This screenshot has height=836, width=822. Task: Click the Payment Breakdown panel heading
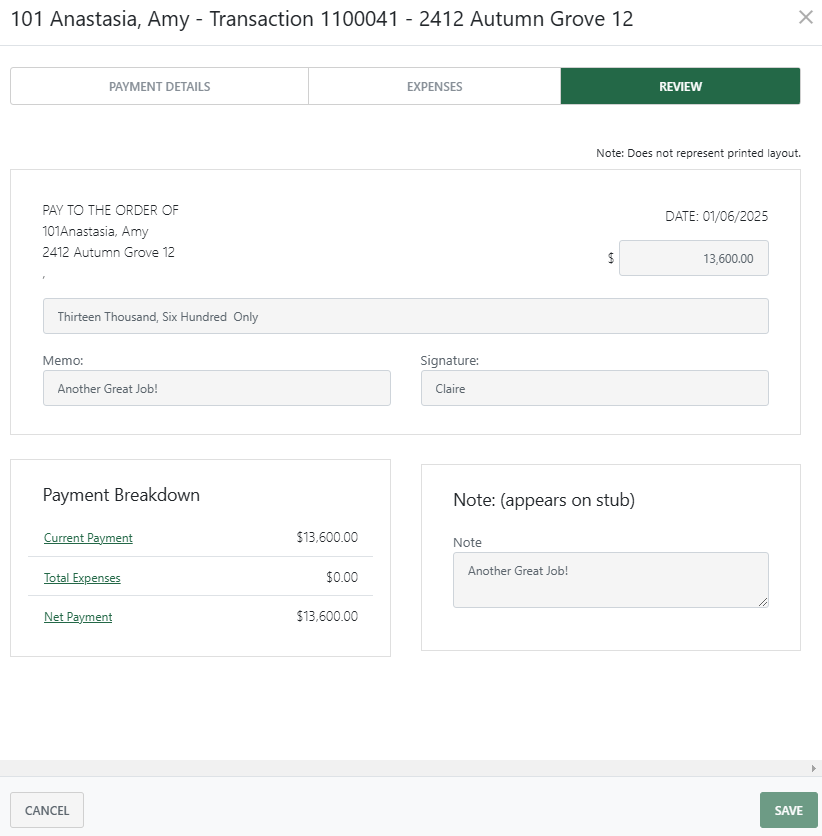point(120,495)
